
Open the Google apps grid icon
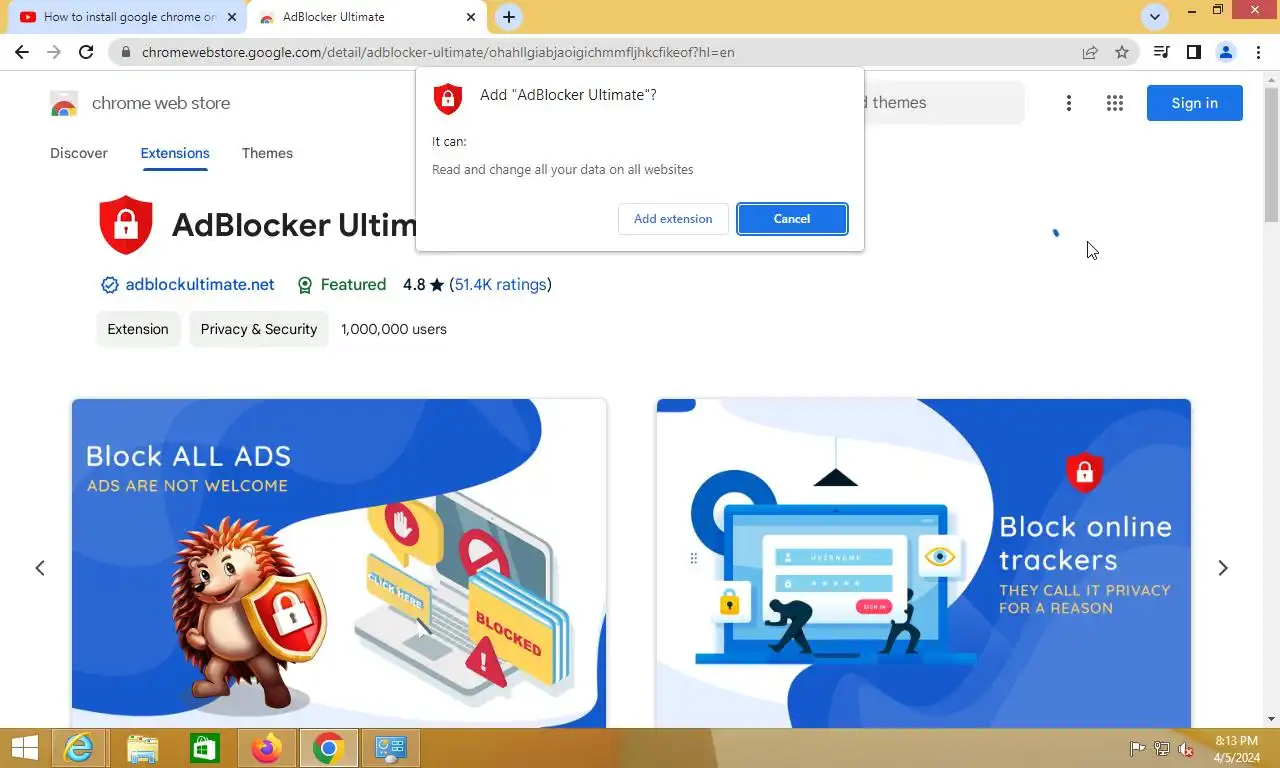coord(1115,103)
